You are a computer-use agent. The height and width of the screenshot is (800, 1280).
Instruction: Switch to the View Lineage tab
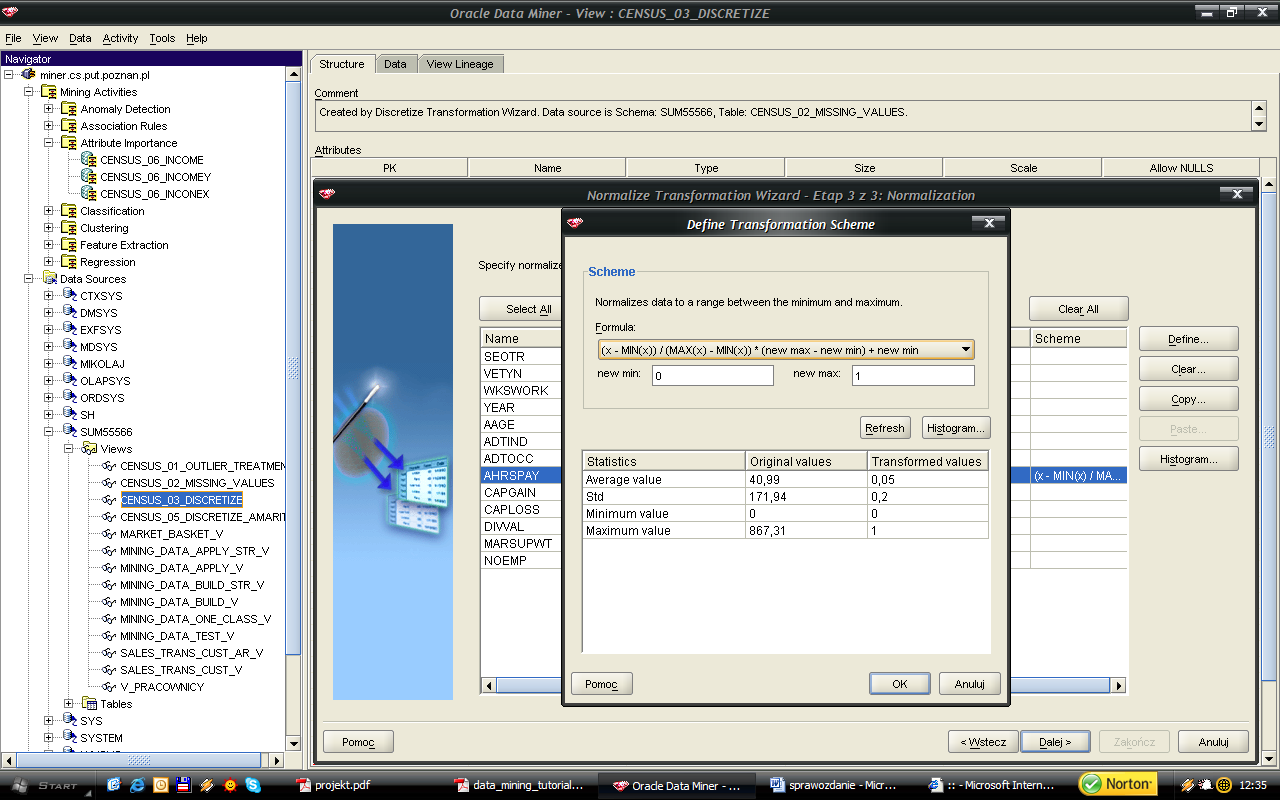click(x=460, y=64)
